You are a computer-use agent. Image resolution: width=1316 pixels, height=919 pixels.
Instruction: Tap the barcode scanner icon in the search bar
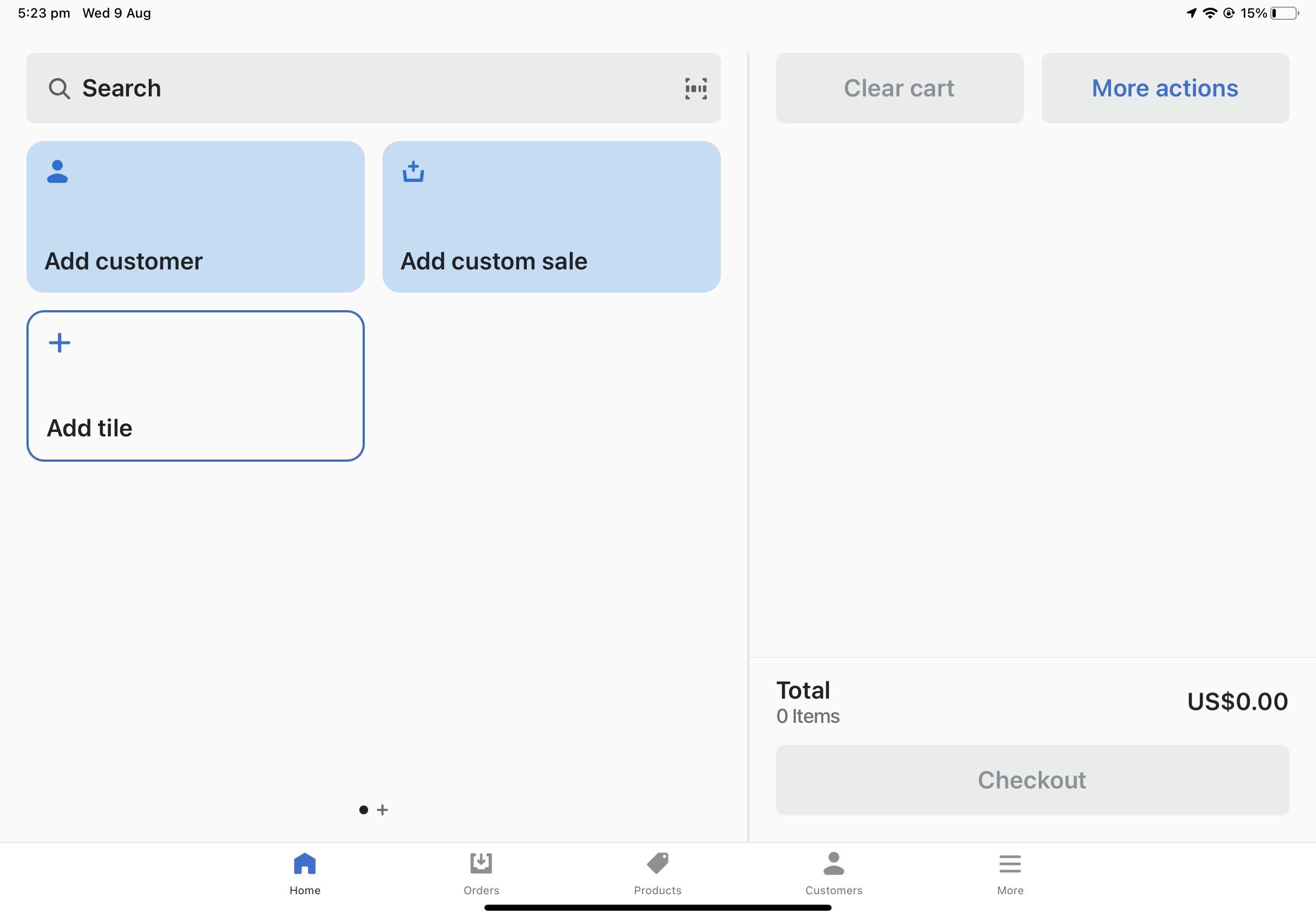click(x=696, y=89)
